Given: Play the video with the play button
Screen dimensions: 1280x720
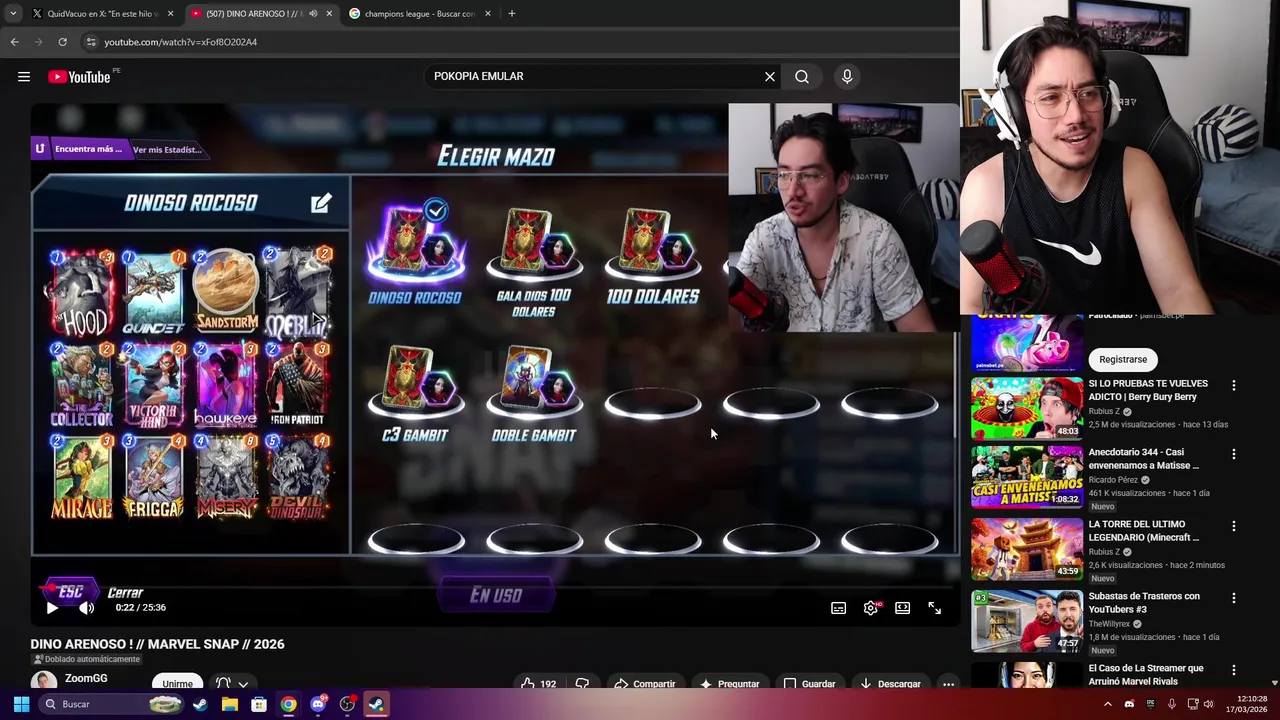Looking at the screenshot, I should pyautogui.click(x=52, y=608).
